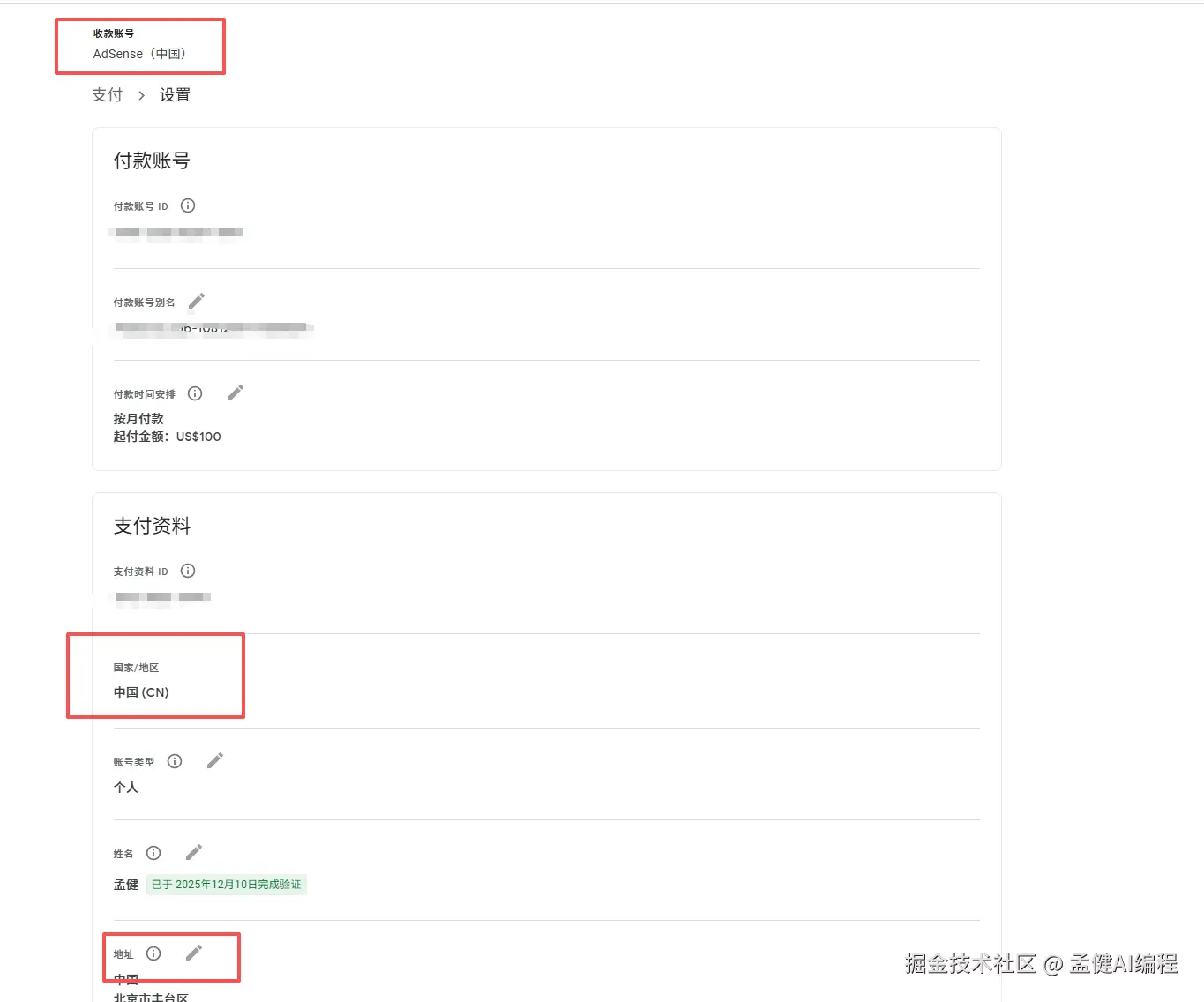1204x1002 pixels.
Task: Edit 付款时间安排 using the pencil icon
Action: [x=235, y=393]
